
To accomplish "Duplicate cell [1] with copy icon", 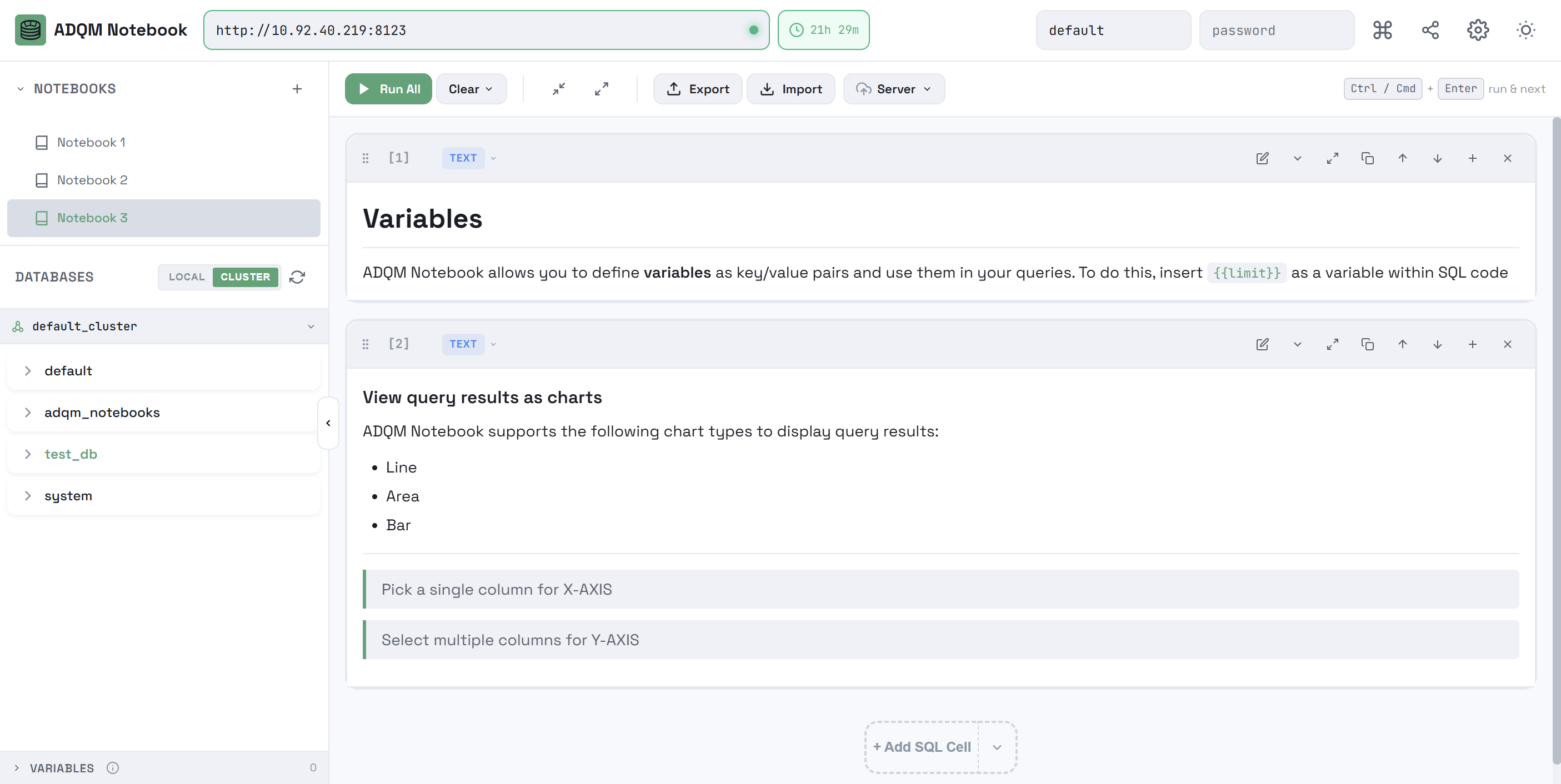I will point(1367,158).
